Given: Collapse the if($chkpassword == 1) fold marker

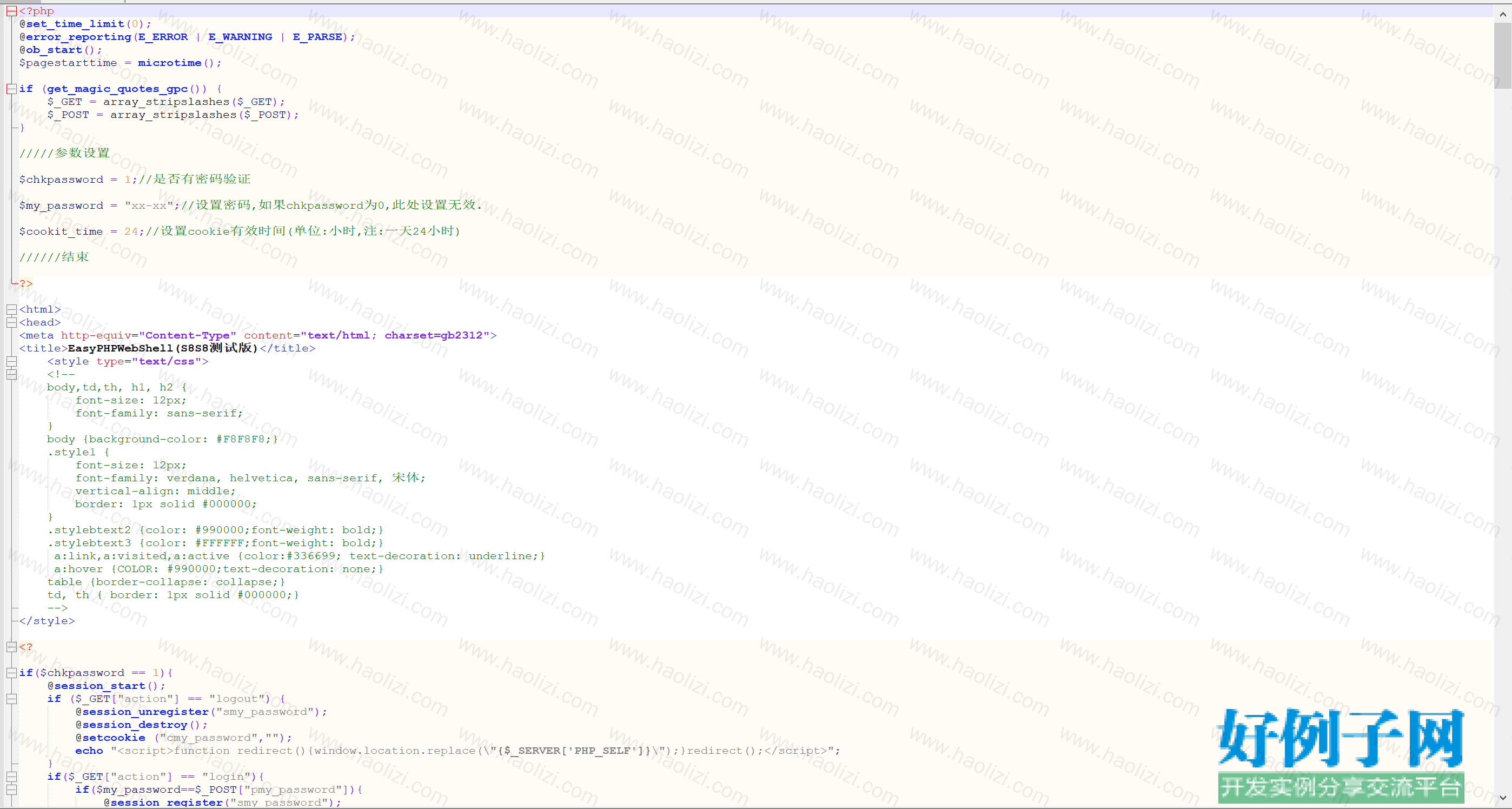Looking at the screenshot, I should (11, 673).
